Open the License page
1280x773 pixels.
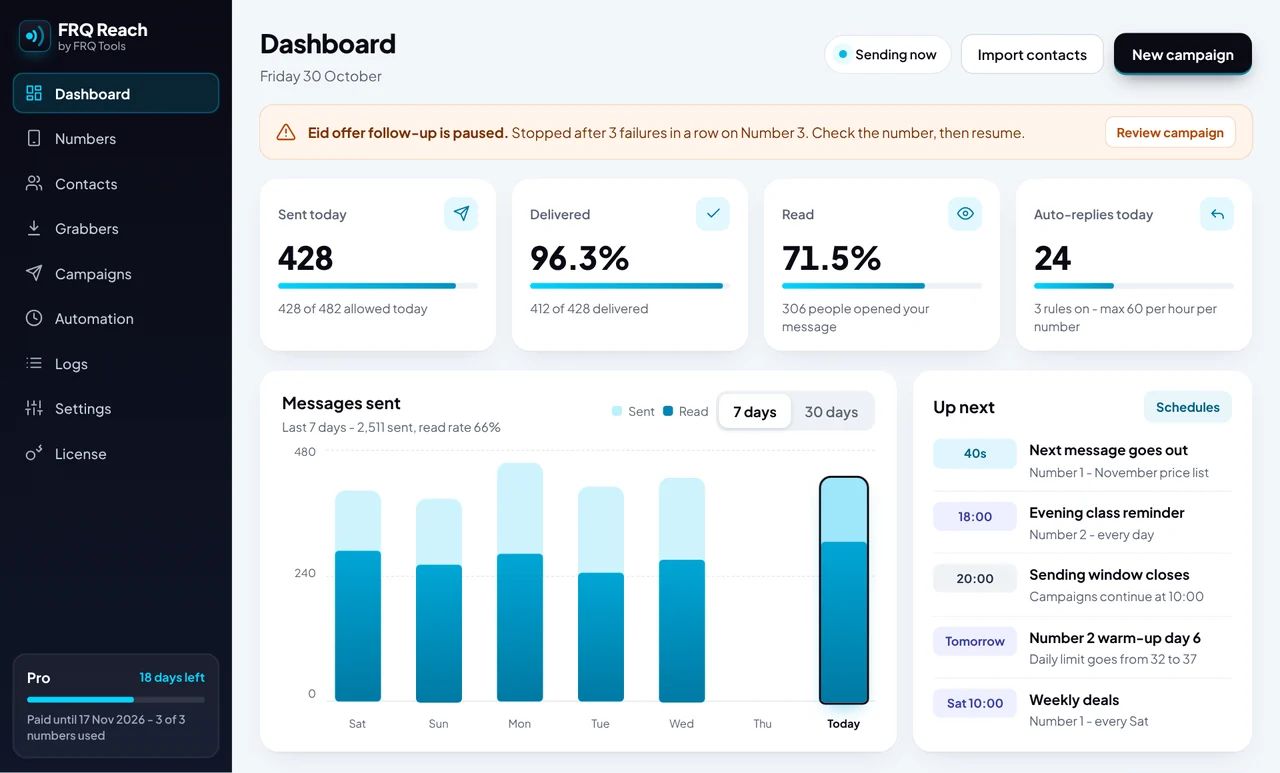[x=116, y=453]
